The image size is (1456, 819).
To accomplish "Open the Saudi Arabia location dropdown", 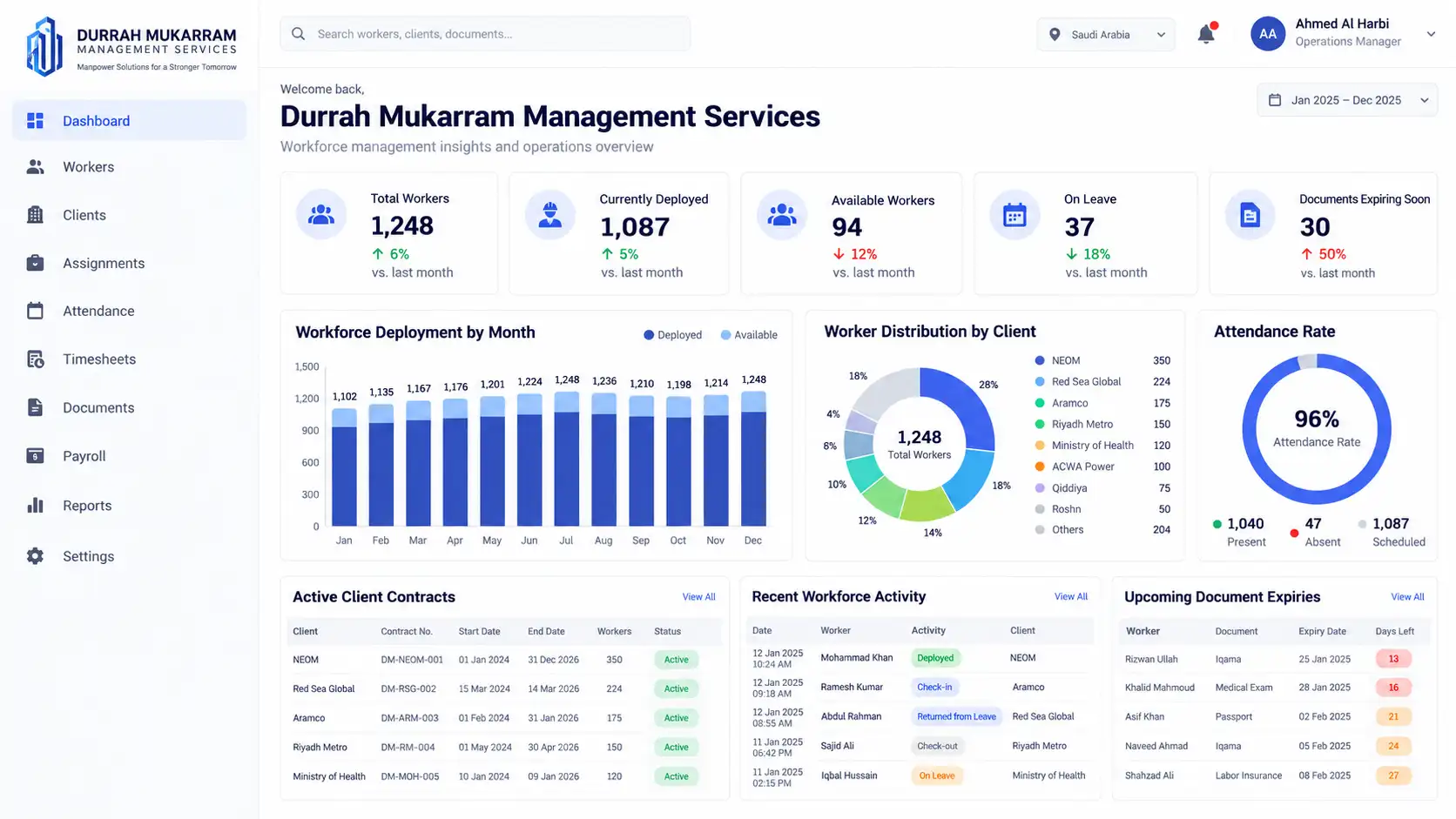I will point(1106,35).
